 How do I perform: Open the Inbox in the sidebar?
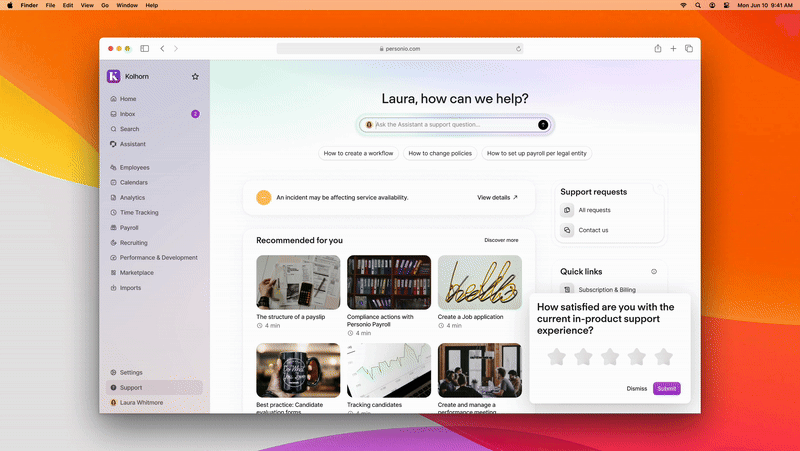coord(128,114)
